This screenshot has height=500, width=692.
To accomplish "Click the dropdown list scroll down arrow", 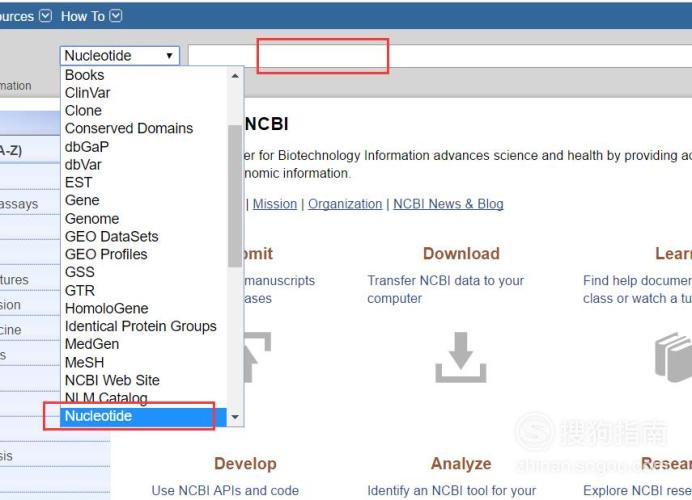I will point(235,417).
